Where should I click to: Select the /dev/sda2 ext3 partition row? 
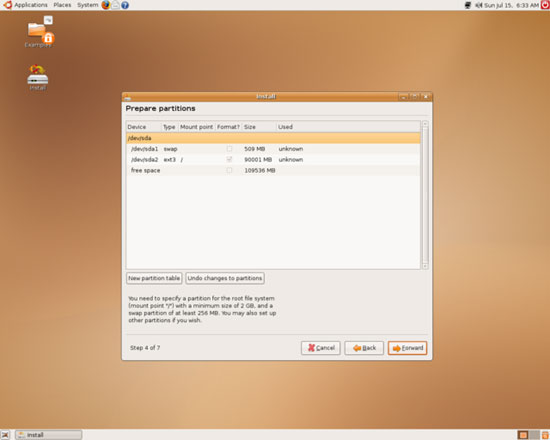coord(273,159)
